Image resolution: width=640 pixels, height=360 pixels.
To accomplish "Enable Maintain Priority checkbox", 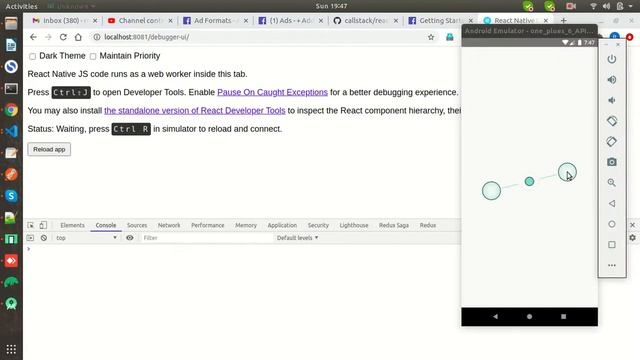I will [93, 56].
